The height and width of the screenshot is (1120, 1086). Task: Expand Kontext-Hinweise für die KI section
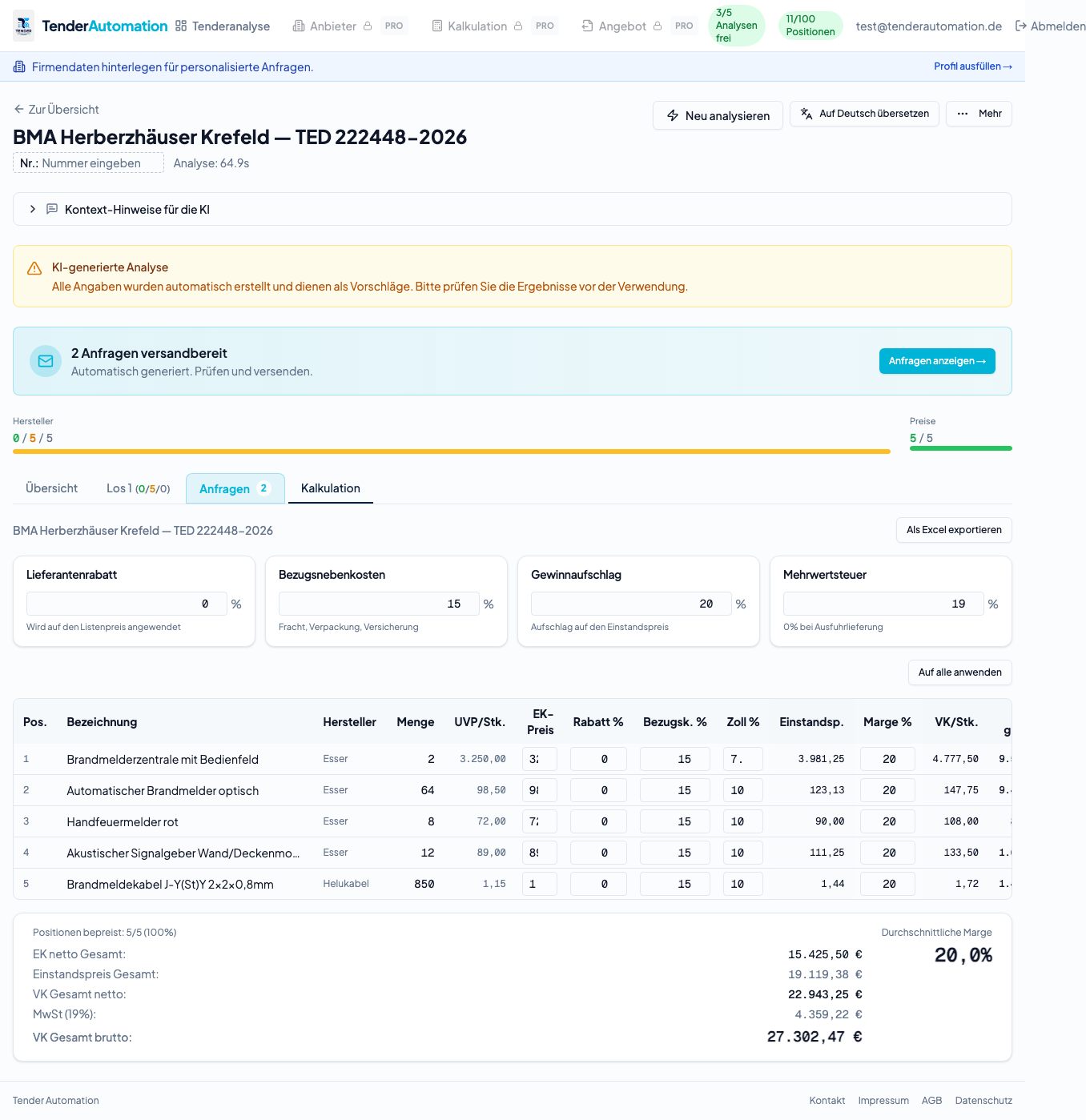[33, 209]
